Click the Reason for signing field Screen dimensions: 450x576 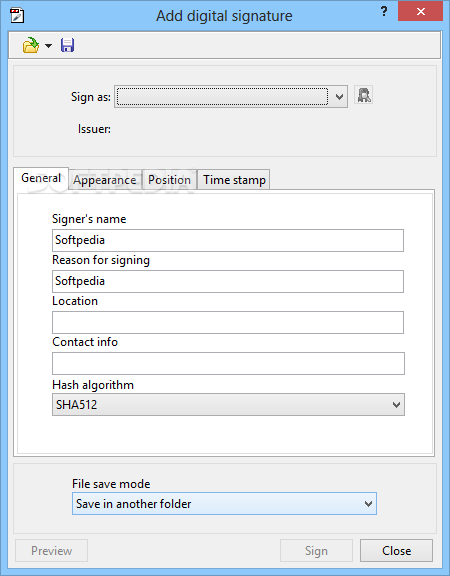pos(228,281)
